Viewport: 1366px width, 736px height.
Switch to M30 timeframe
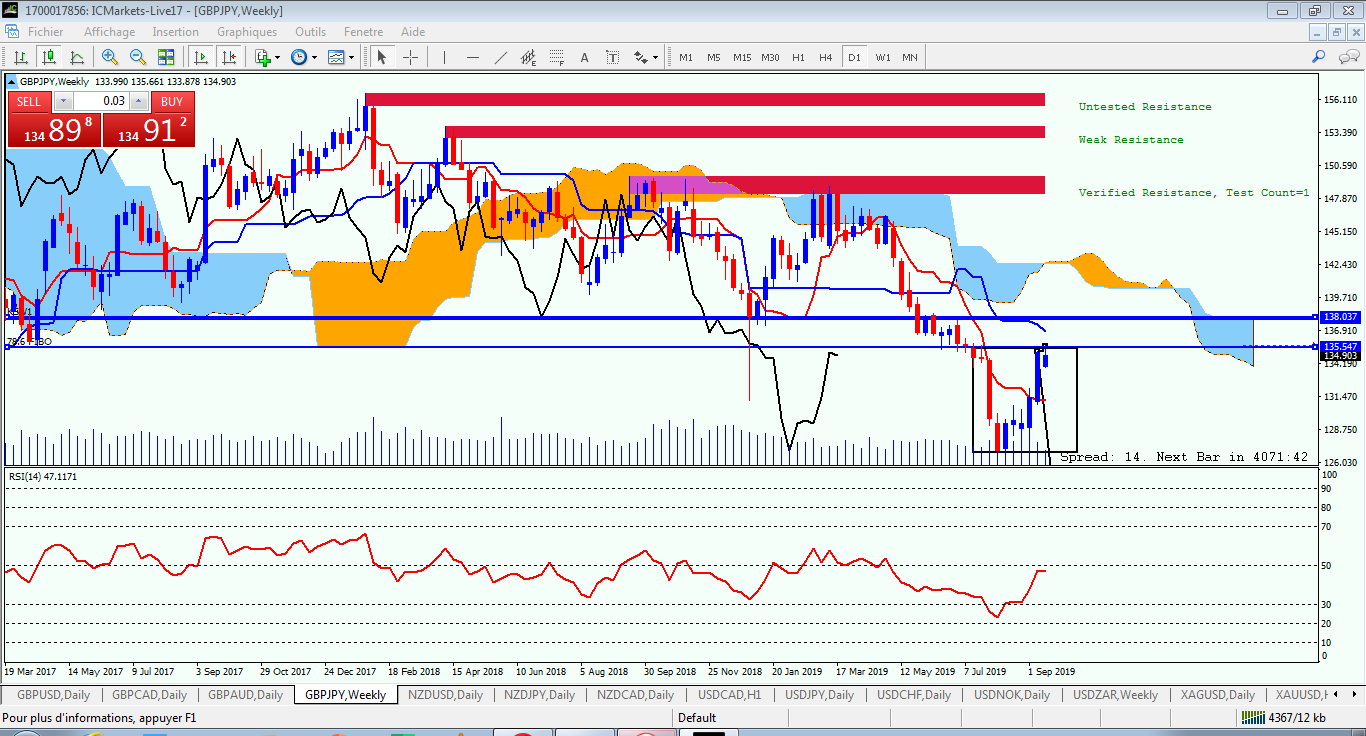click(770, 57)
